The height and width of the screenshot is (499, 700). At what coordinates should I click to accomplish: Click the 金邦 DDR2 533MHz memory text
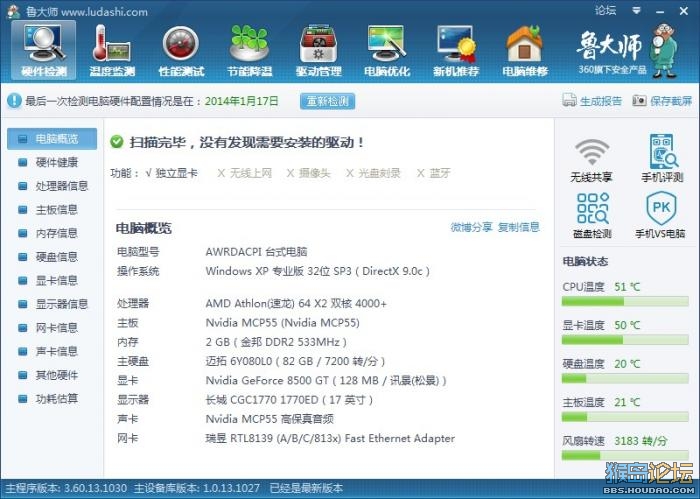click(276, 342)
